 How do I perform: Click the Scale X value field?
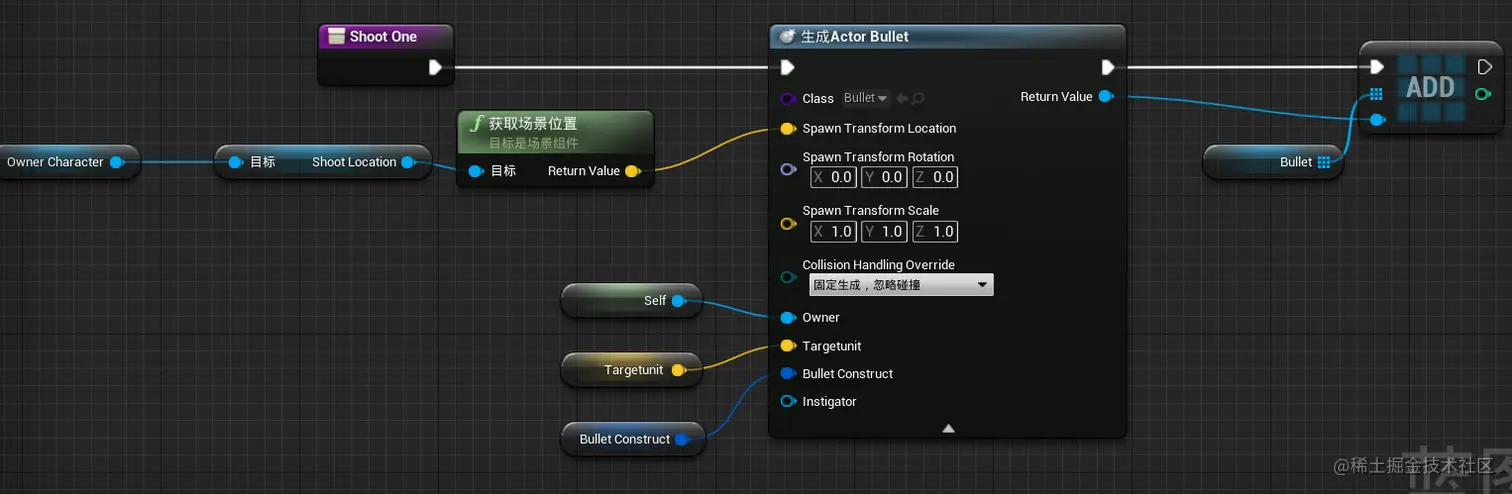(x=834, y=231)
